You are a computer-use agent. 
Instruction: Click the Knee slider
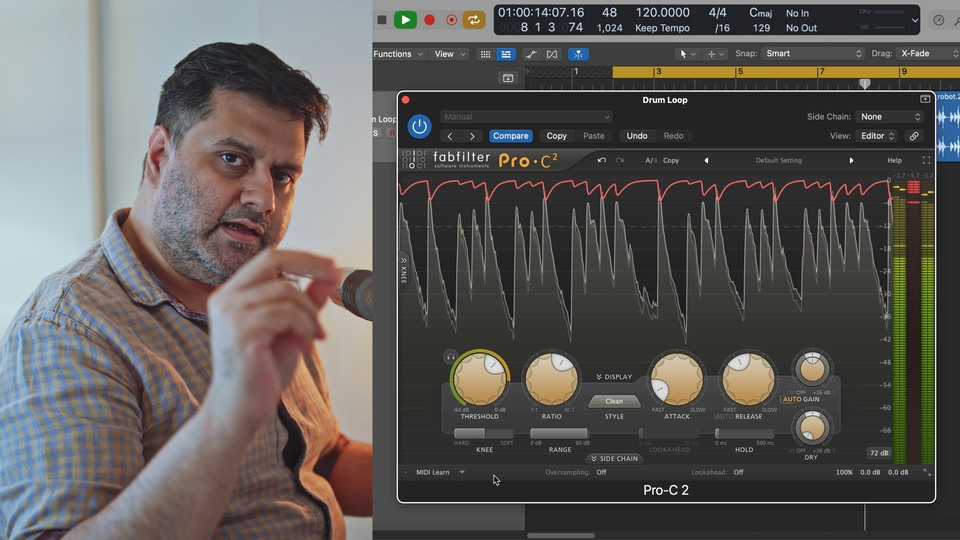(484, 433)
